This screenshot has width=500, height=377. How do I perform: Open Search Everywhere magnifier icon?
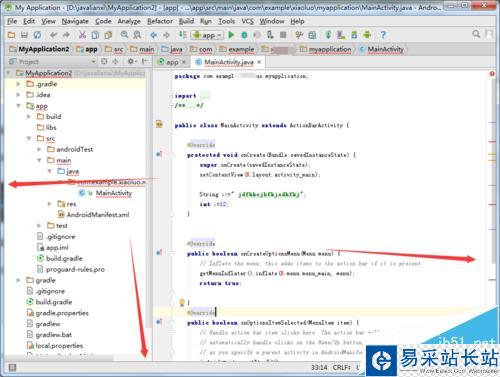(x=476, y=34)
